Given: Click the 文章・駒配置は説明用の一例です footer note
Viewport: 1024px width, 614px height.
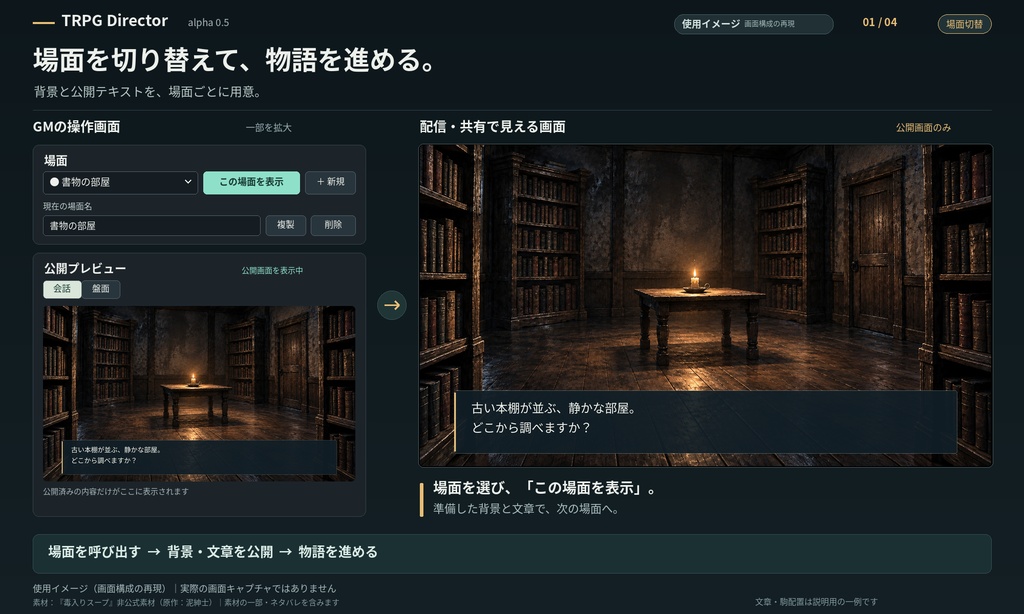Looking at the screenshot, I should click(x=816, y=602).
